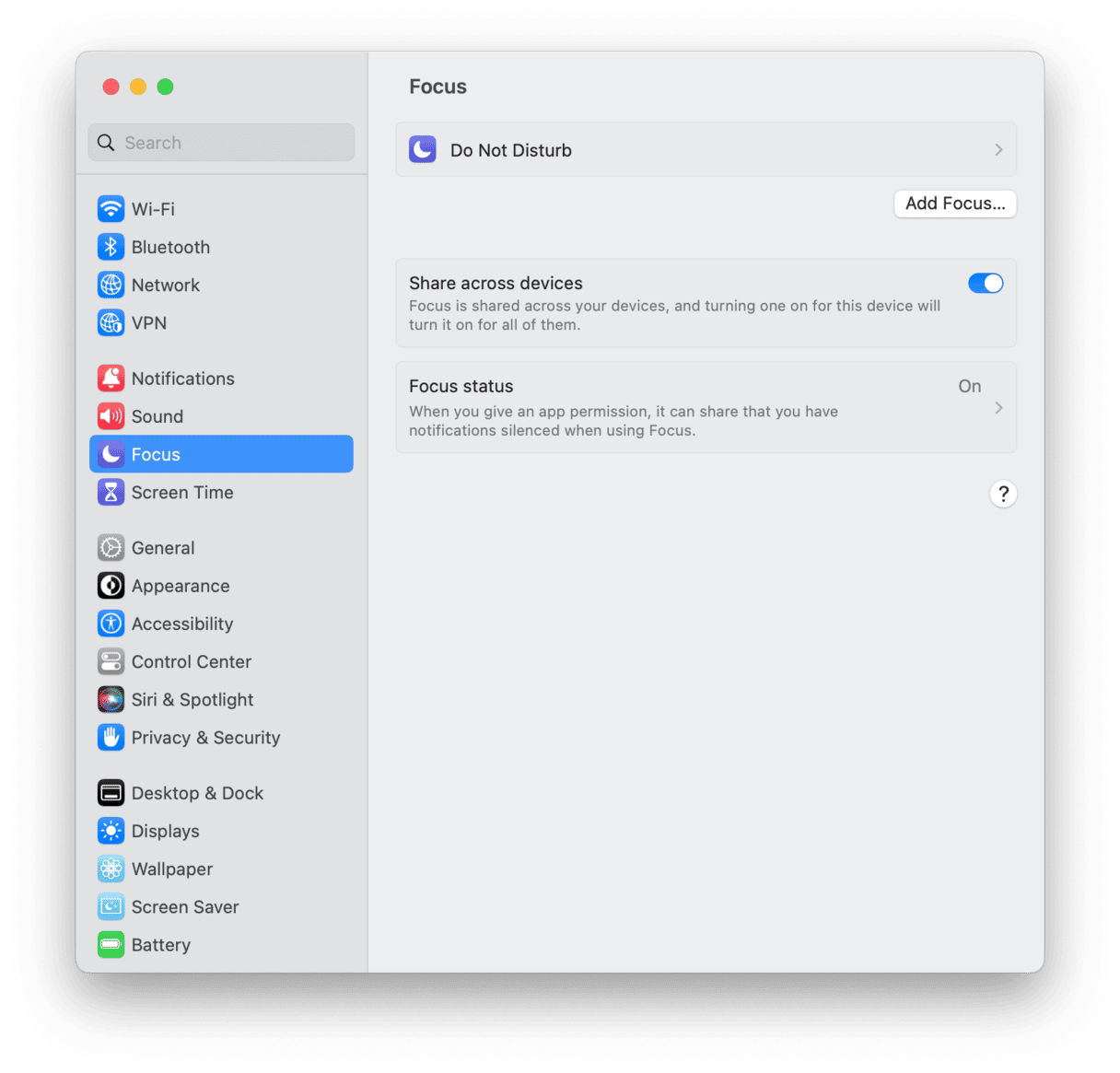Select Control Center label in sidebar
The width and height of the screenshot is (1120, 1073).
pyautogui.click(x=192, y=661)
